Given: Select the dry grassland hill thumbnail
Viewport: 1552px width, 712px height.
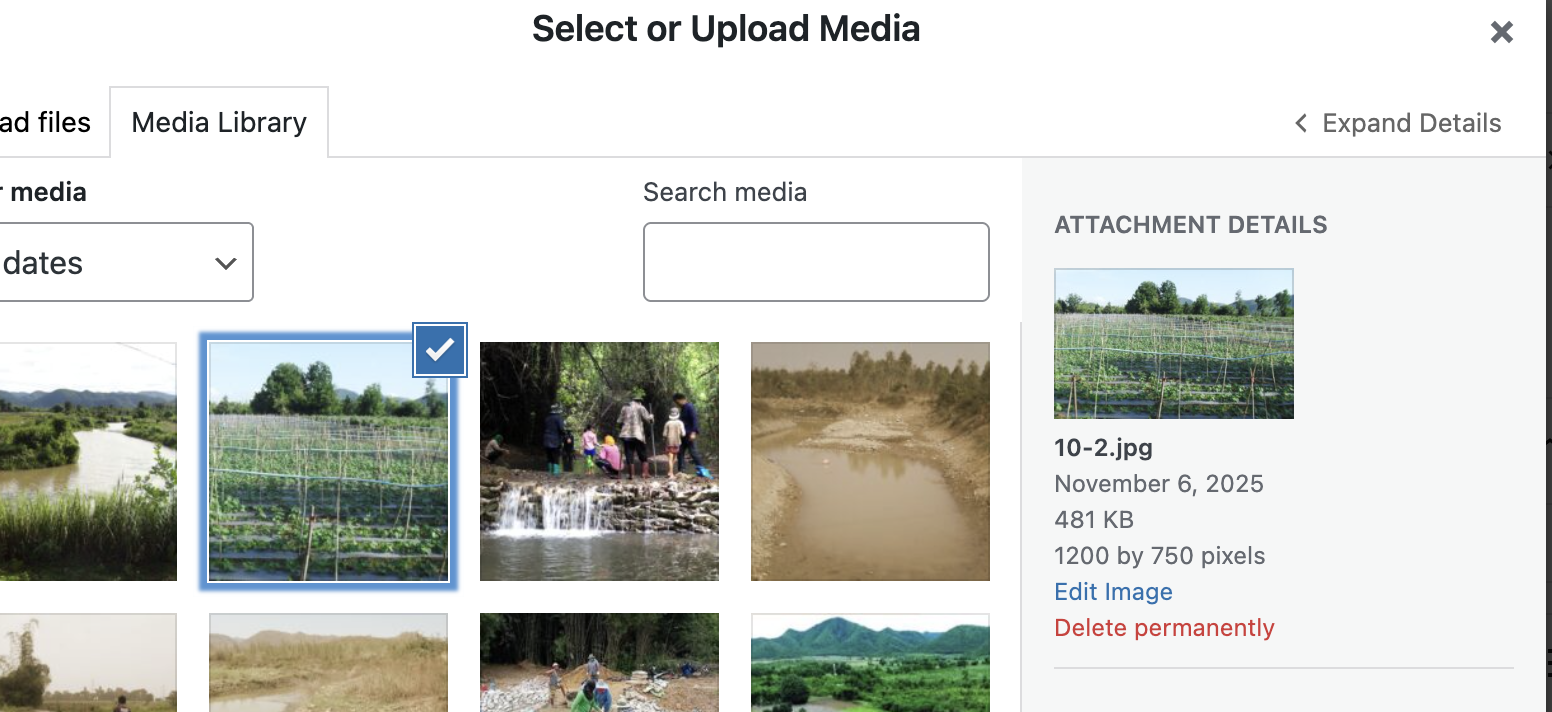Looking at the screenshot, I should pos(328,662).
